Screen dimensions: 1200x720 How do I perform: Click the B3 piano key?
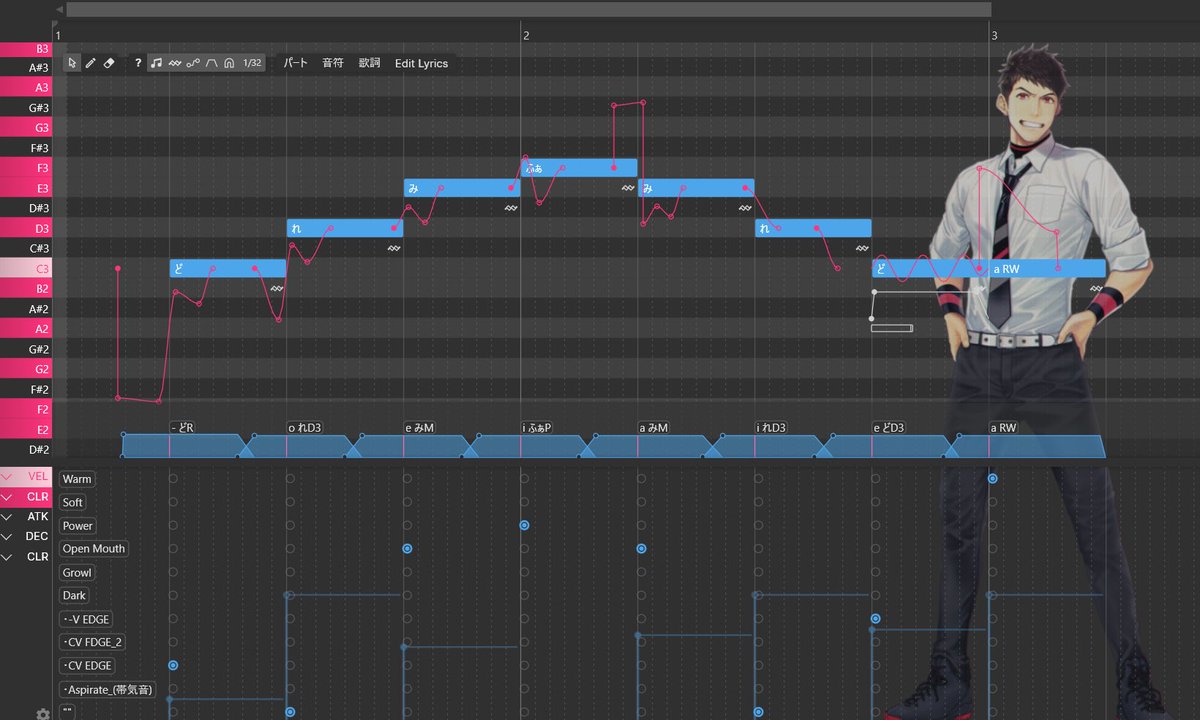[x=26, y=48]
